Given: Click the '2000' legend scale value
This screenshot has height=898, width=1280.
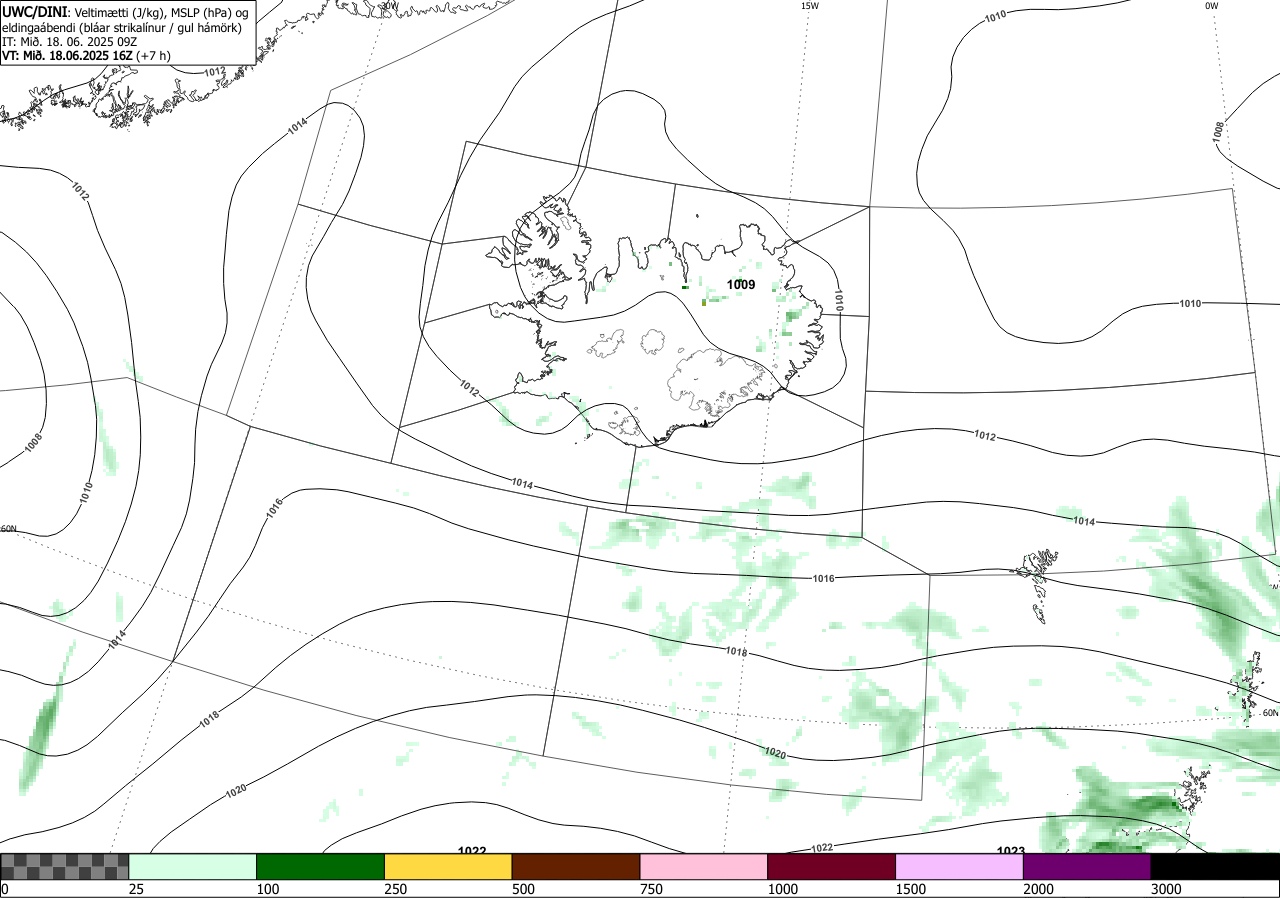Looking at the screenshot, I should [1039, 889].
